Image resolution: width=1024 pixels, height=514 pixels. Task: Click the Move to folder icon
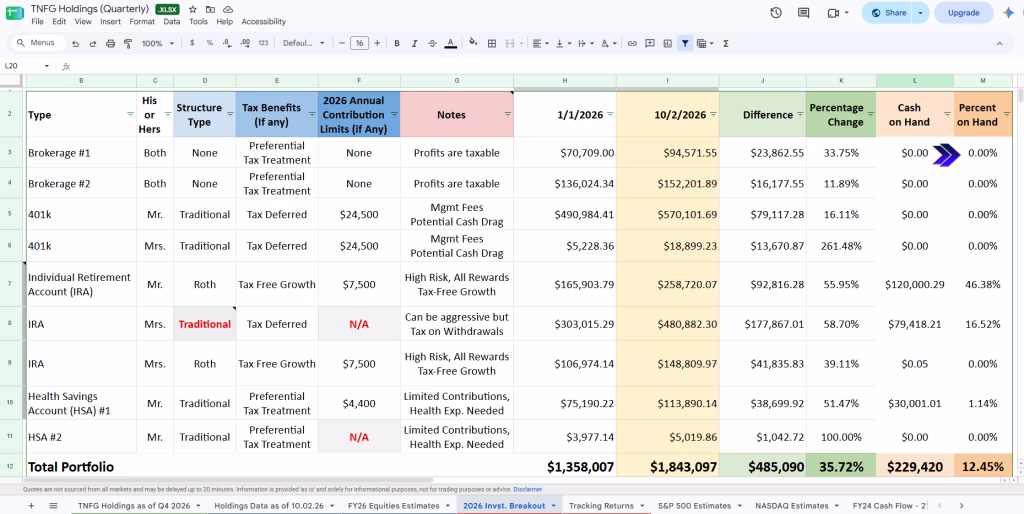210,10
